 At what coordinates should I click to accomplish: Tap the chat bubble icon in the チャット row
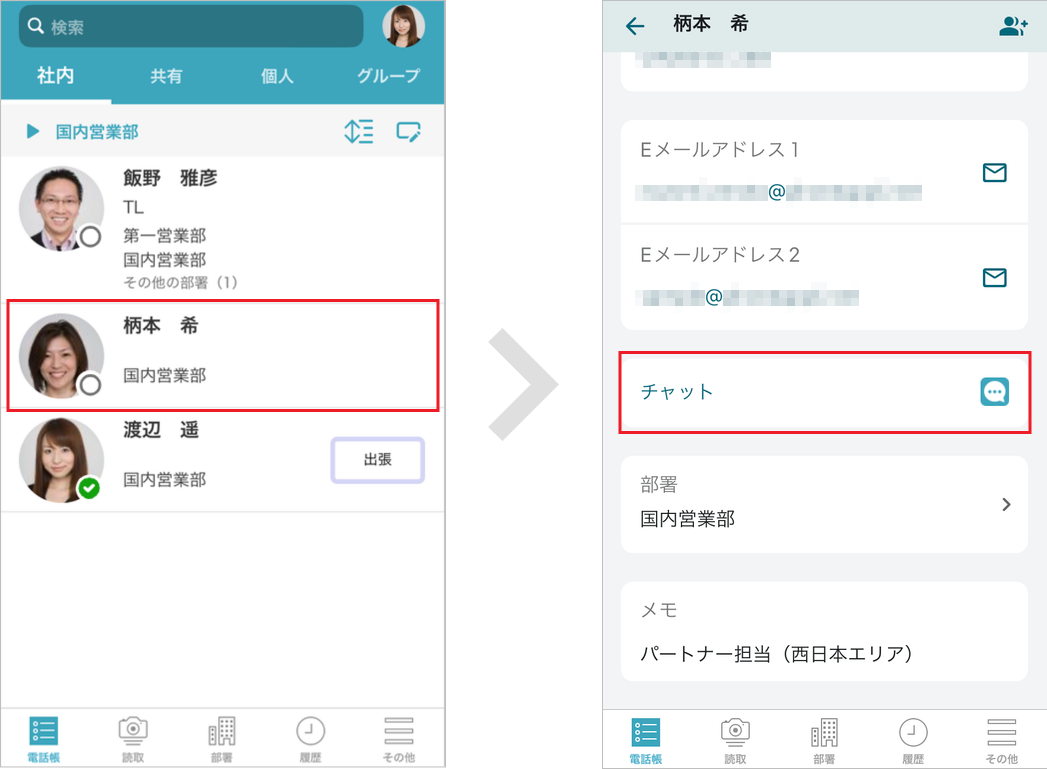(x=994, y=391)
